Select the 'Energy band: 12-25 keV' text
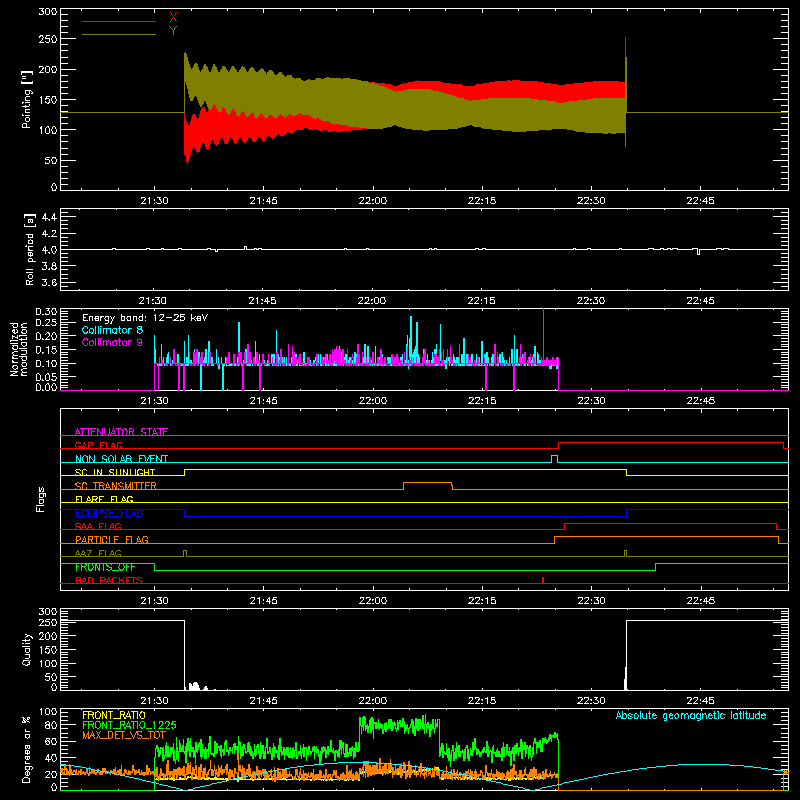Viewport: 800px width, 800px height. [x=145, y=318]
